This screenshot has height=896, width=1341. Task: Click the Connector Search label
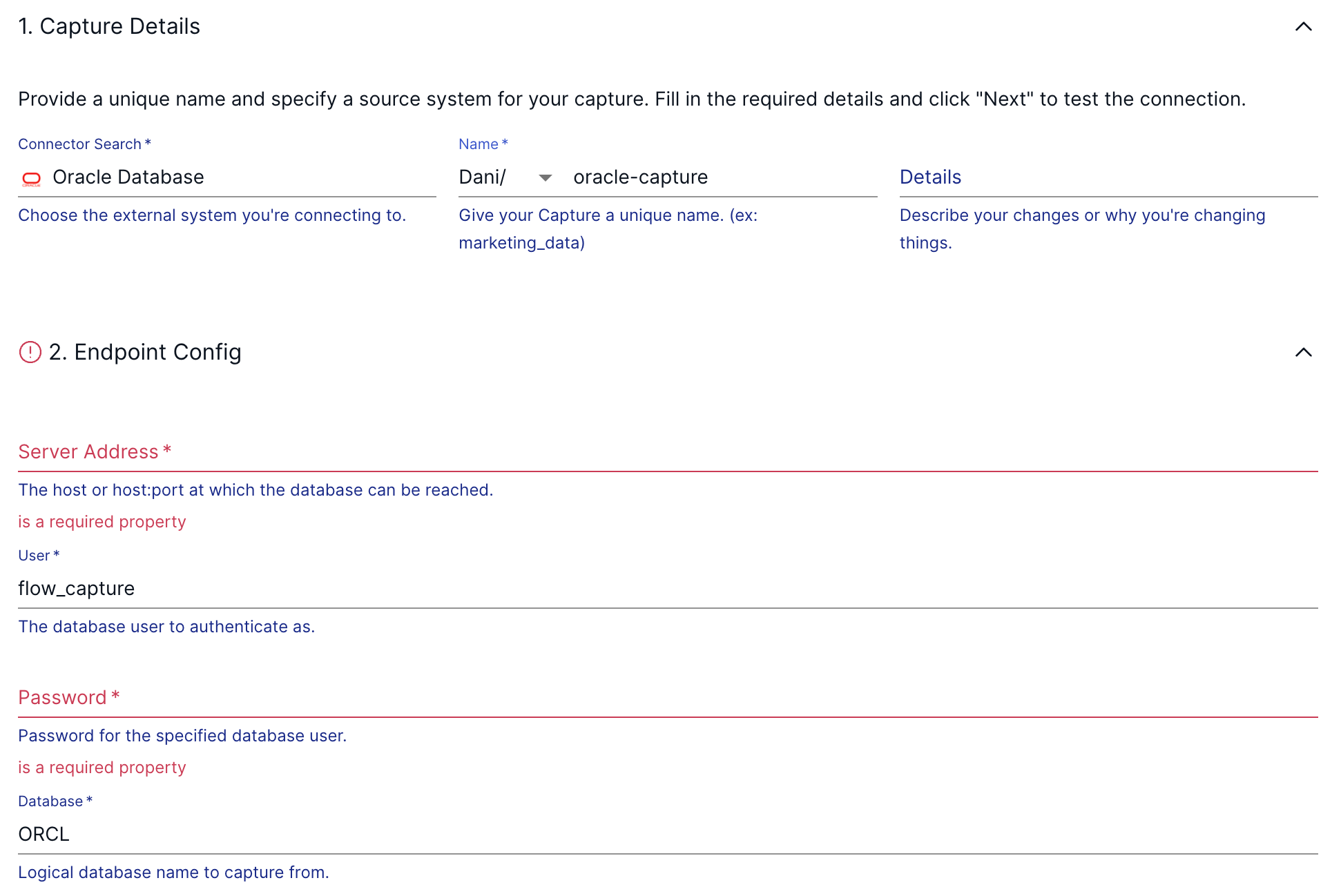(x=80, y=144)
